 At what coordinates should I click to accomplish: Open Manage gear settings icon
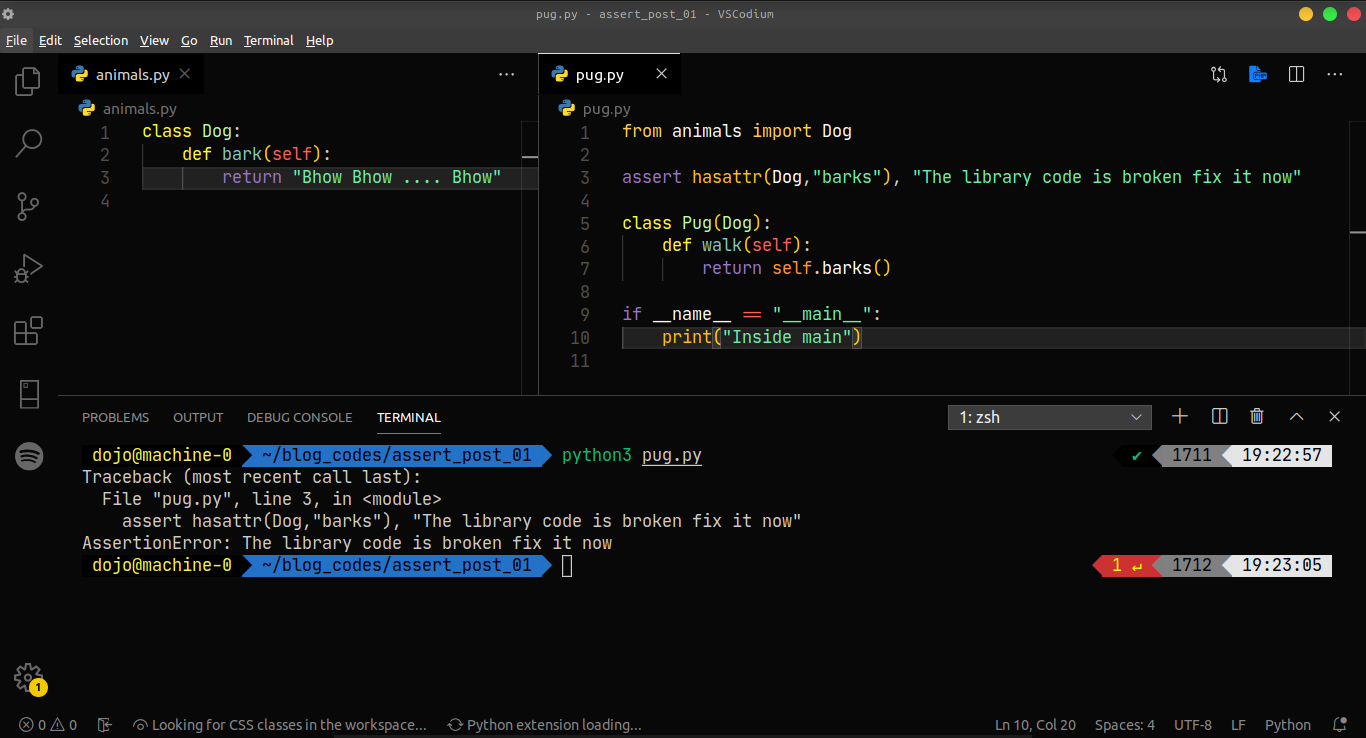coord(28,678)
